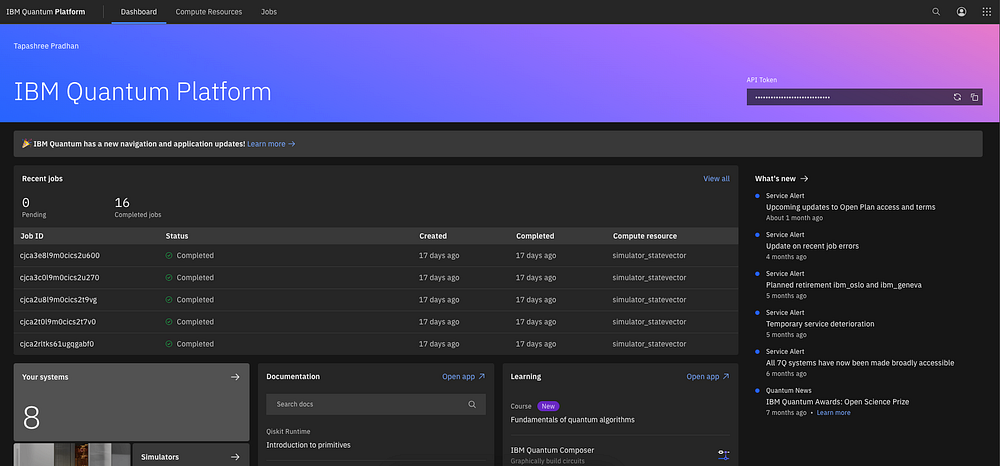Open Fundamentals of quantum algorithms course
This screenshot has width=1000, height=466.
(573, 419)
